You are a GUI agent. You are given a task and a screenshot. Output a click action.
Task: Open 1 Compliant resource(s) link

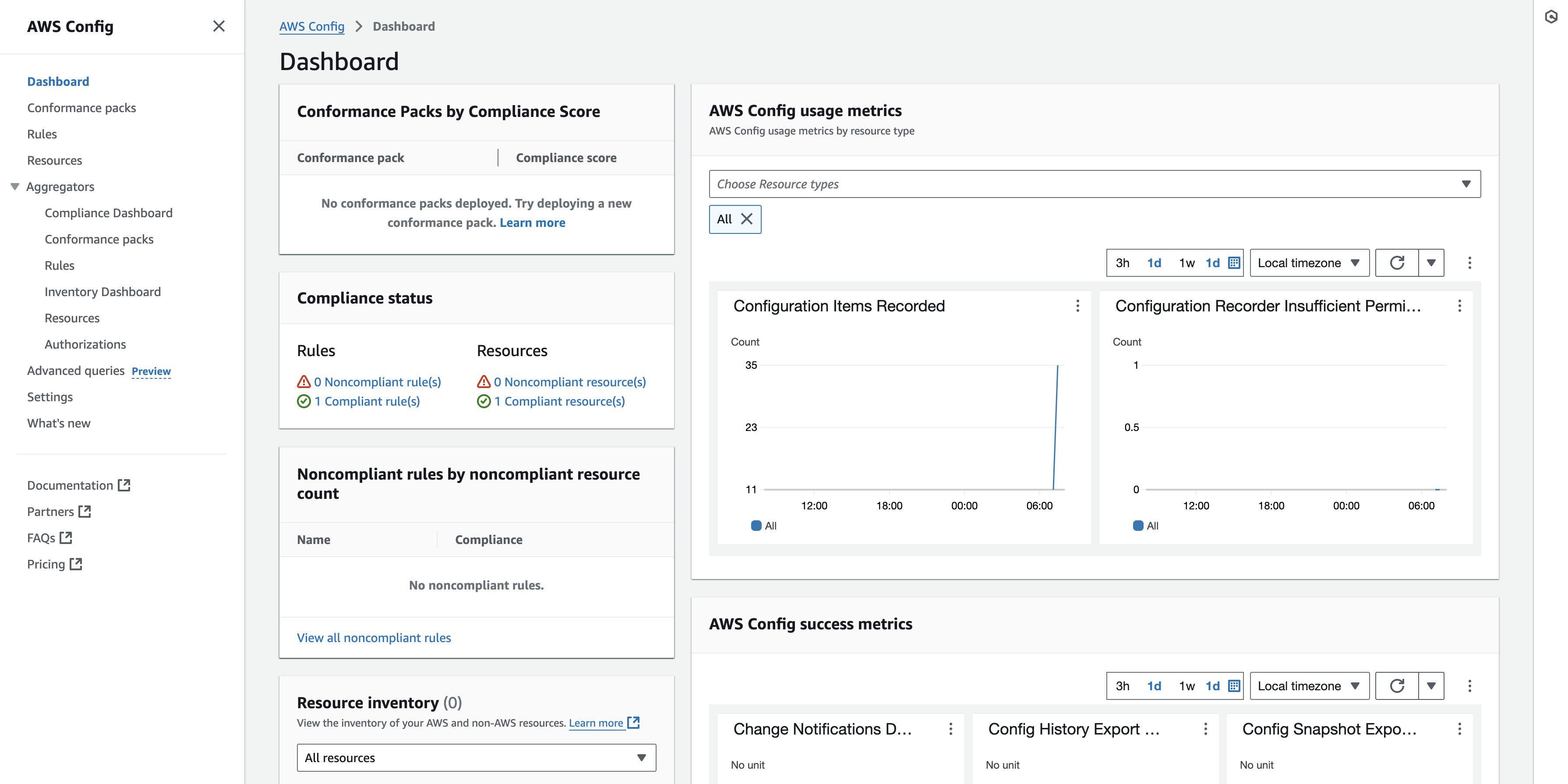(x=559, y=401)
